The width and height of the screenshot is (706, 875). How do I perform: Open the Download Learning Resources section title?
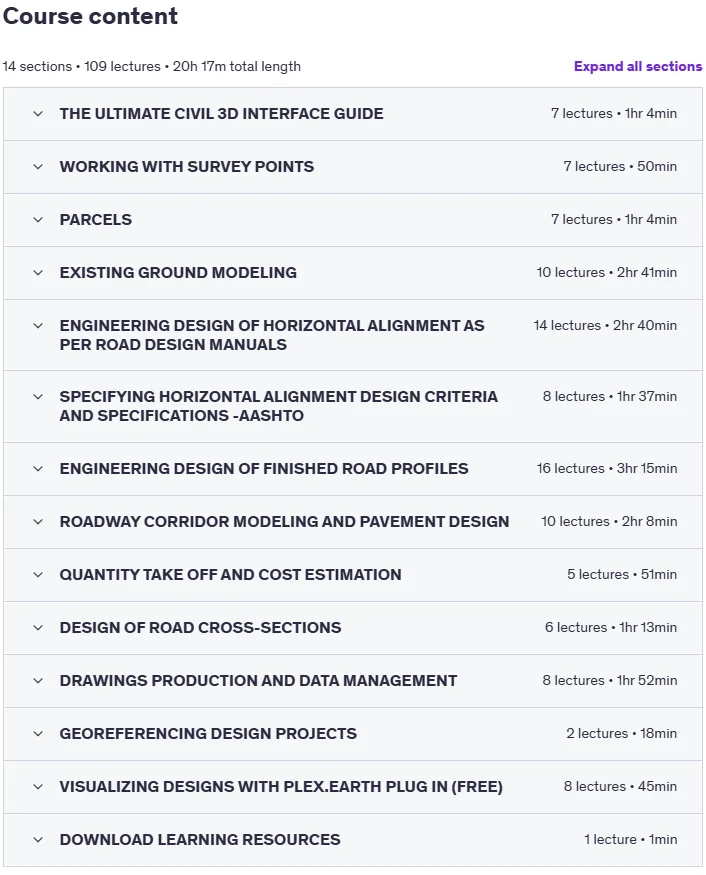pos(200,840)
